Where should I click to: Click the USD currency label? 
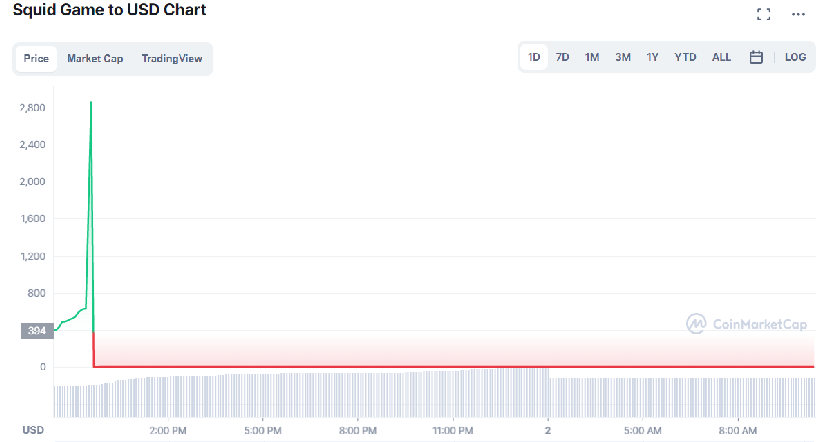[33, 430]
